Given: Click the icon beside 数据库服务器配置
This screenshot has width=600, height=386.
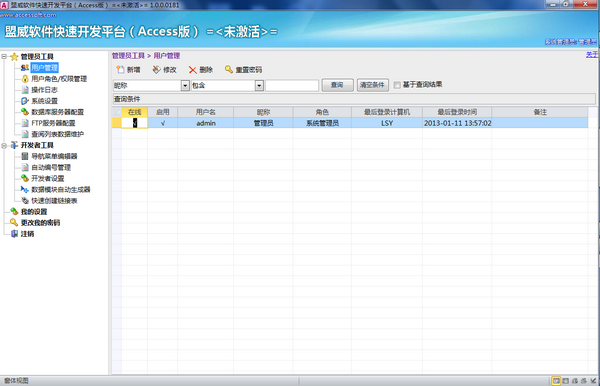Looking at the screenshot, I should coord(25,112).
